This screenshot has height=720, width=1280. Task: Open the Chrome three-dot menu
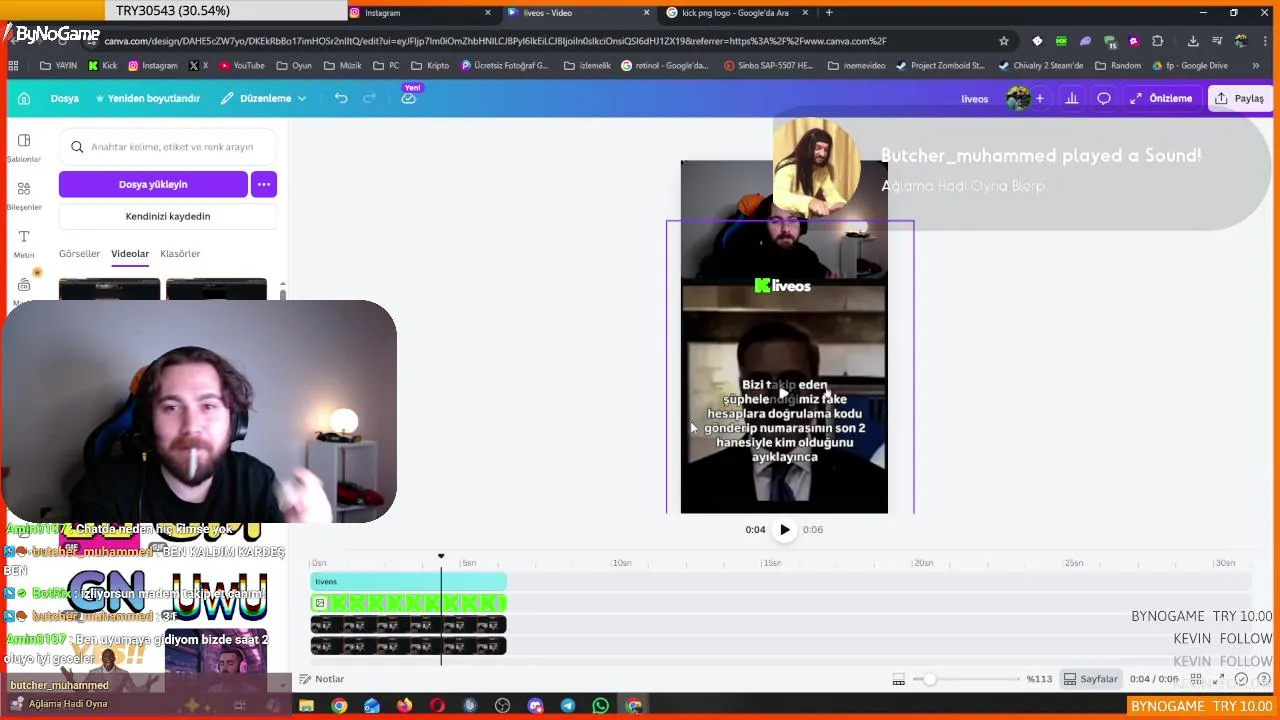pyautogui.click(x=1266, y=41)
